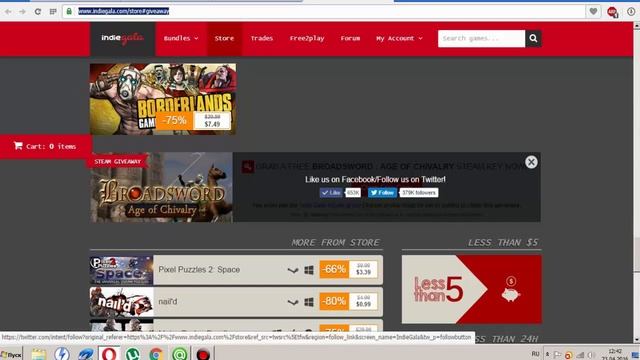This screenshot has height=360, width=640.
Task: Click the Windows icon on nail'd row
Action: 309,302
